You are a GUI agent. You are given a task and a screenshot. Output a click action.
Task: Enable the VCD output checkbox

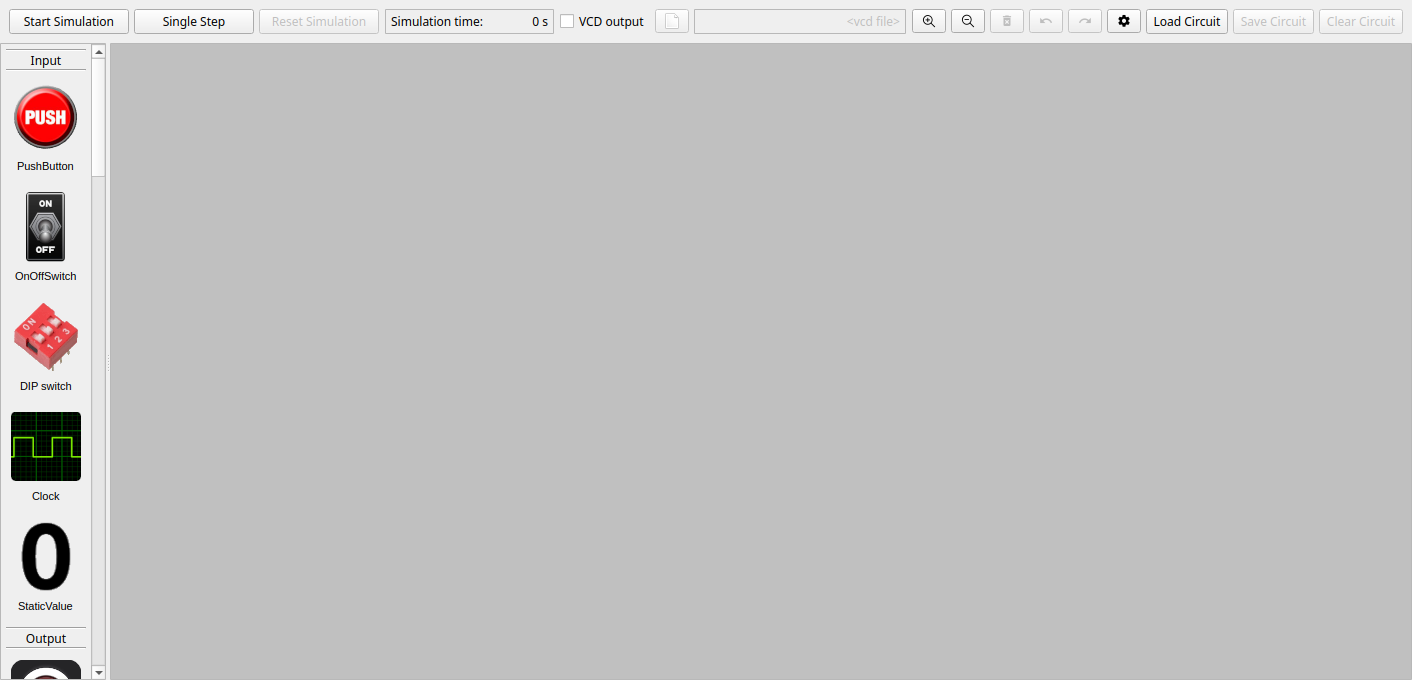click(567, 21)
